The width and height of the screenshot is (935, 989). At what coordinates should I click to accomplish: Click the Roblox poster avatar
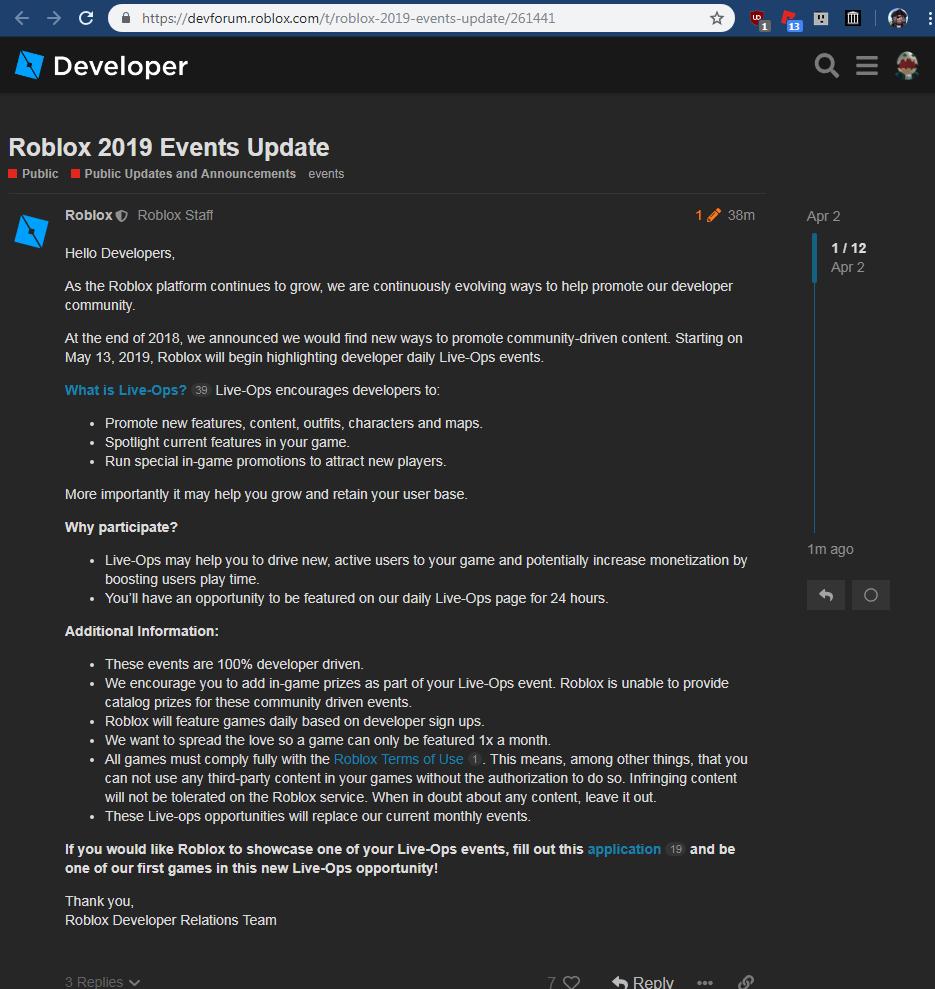(x=31, y=231)
